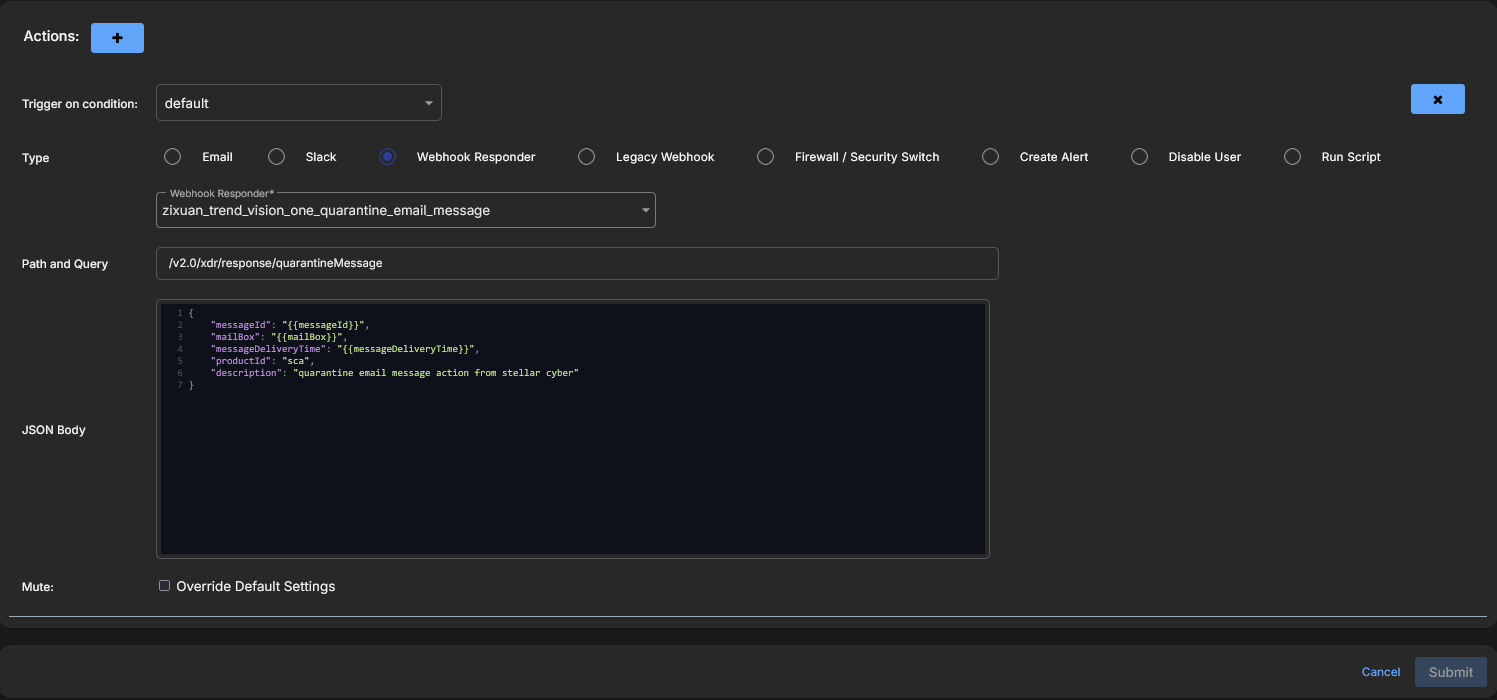
Task: Click the messageId line in JSON body
Action: [290, 325]
